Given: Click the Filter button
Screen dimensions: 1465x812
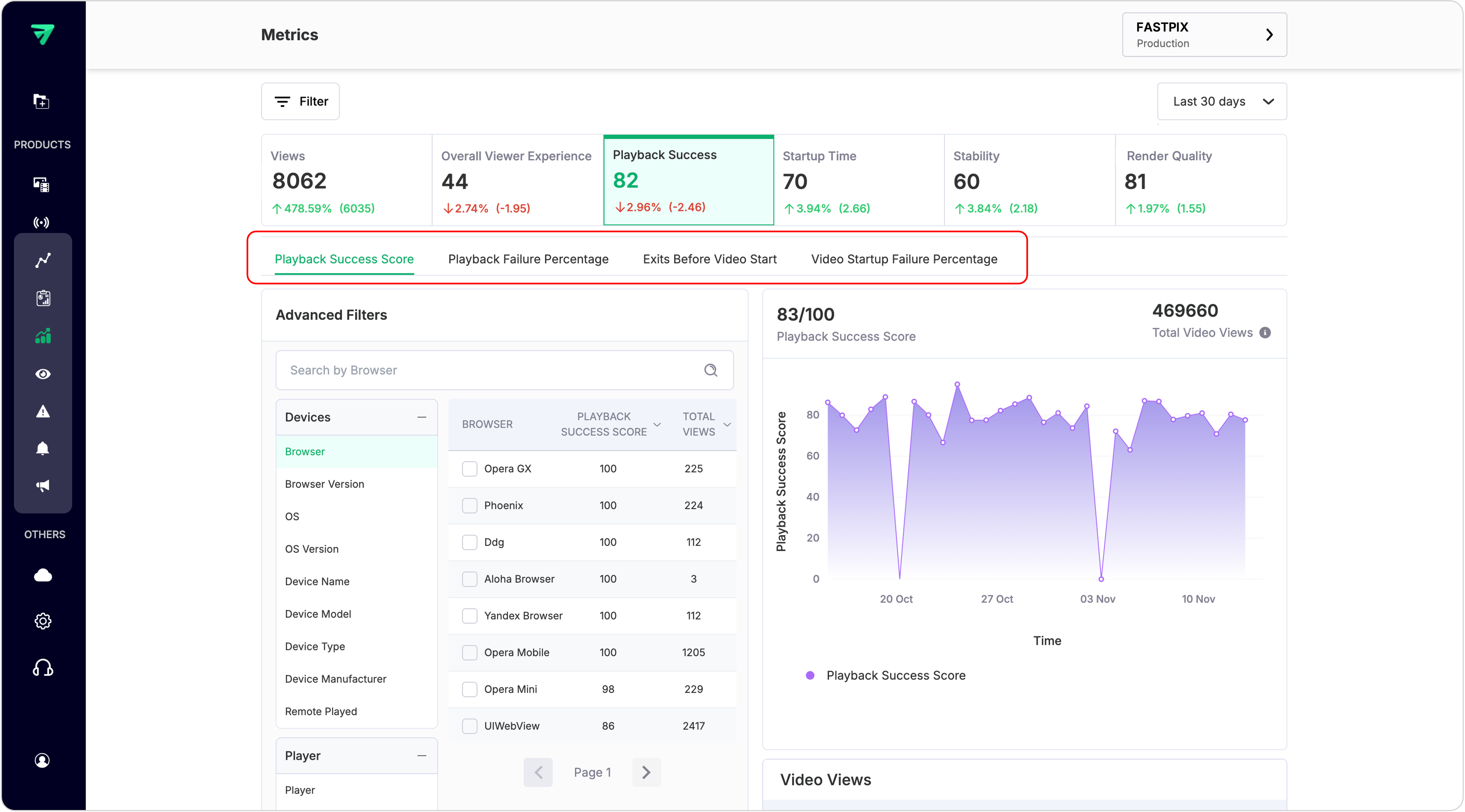Looking at the screenshot, I should (x=300, y=101).
